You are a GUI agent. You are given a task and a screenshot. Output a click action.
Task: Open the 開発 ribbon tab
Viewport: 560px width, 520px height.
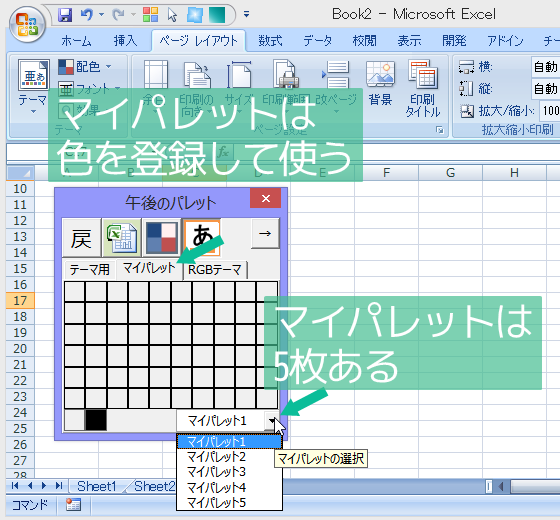click(454, 40)
